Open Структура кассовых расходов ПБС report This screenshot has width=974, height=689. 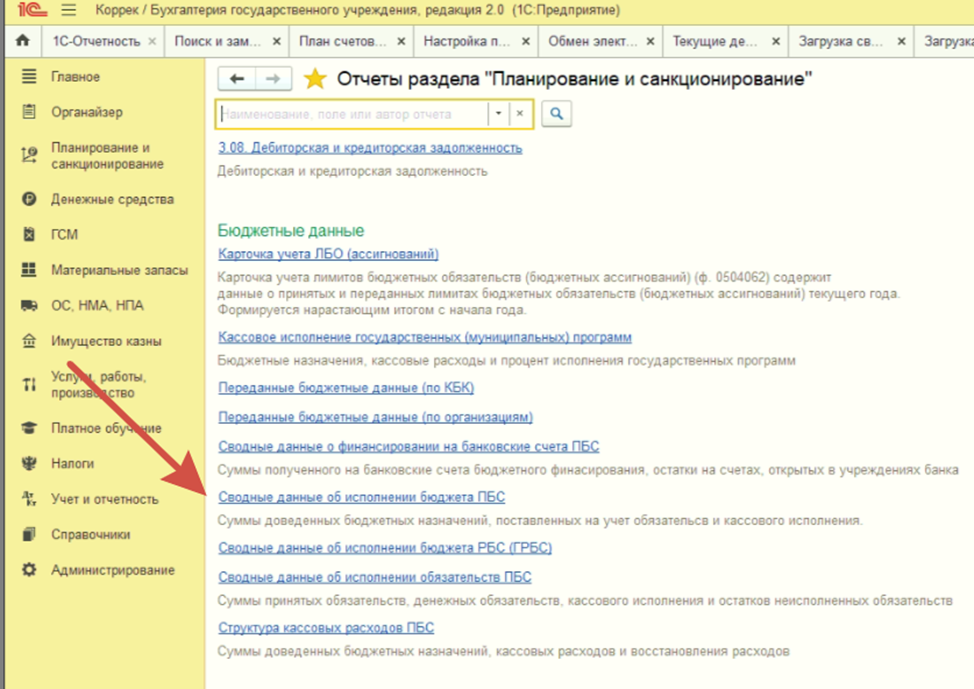326,627
